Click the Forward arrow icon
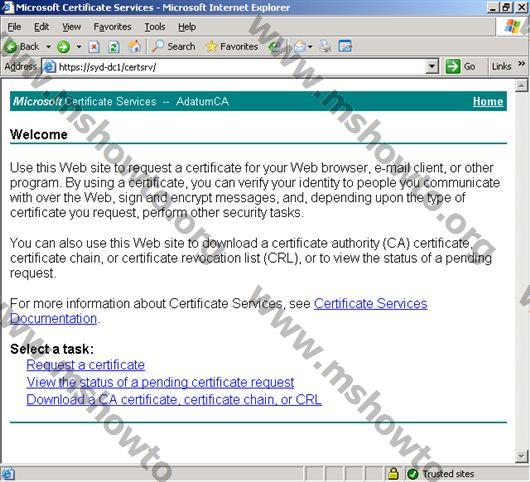The image size is (530, 482). click(x=63, y=47)
